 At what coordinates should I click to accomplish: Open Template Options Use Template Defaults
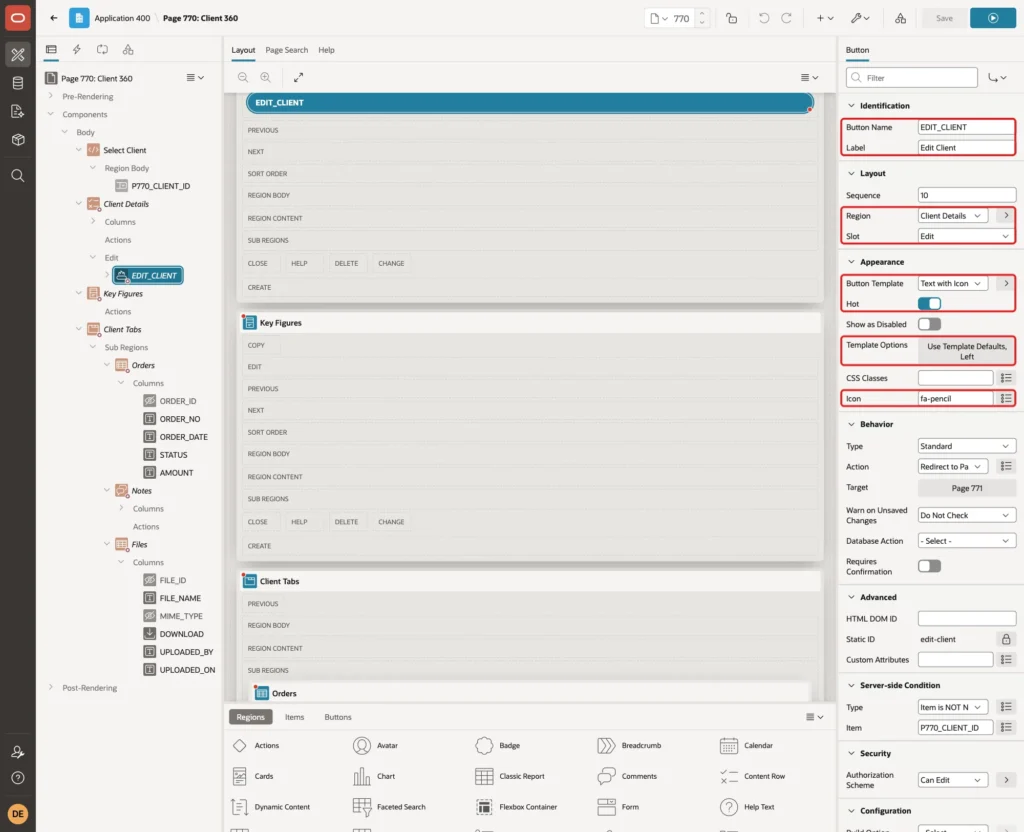967,351
